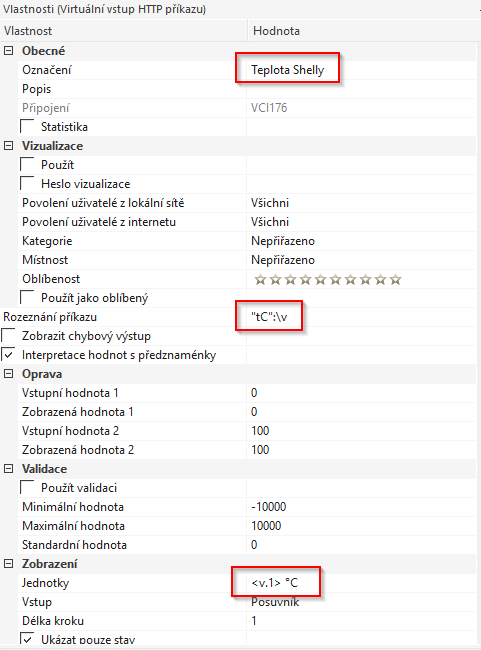Image resolution: width=481 pixels, height=650 pixels.
Task: Select the Oblíbenost property label
Action: coord(51,279)
